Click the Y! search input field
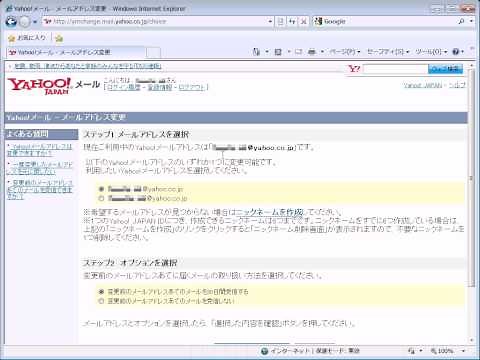 click(395, 69)
